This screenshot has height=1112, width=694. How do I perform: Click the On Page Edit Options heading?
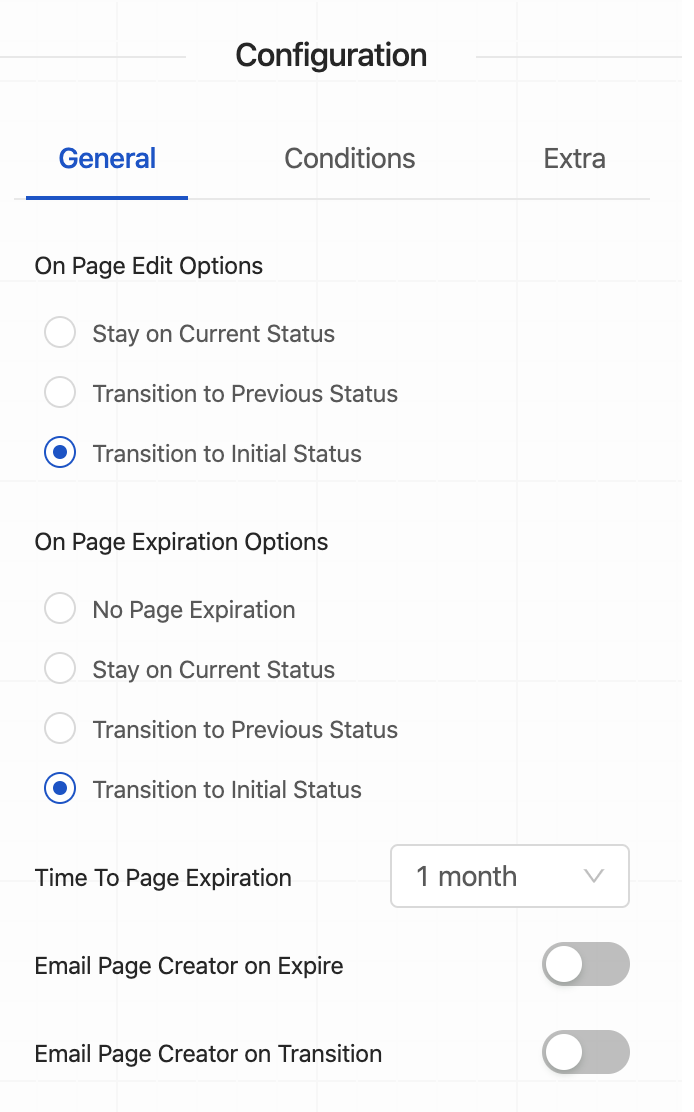tap(149, 266)
